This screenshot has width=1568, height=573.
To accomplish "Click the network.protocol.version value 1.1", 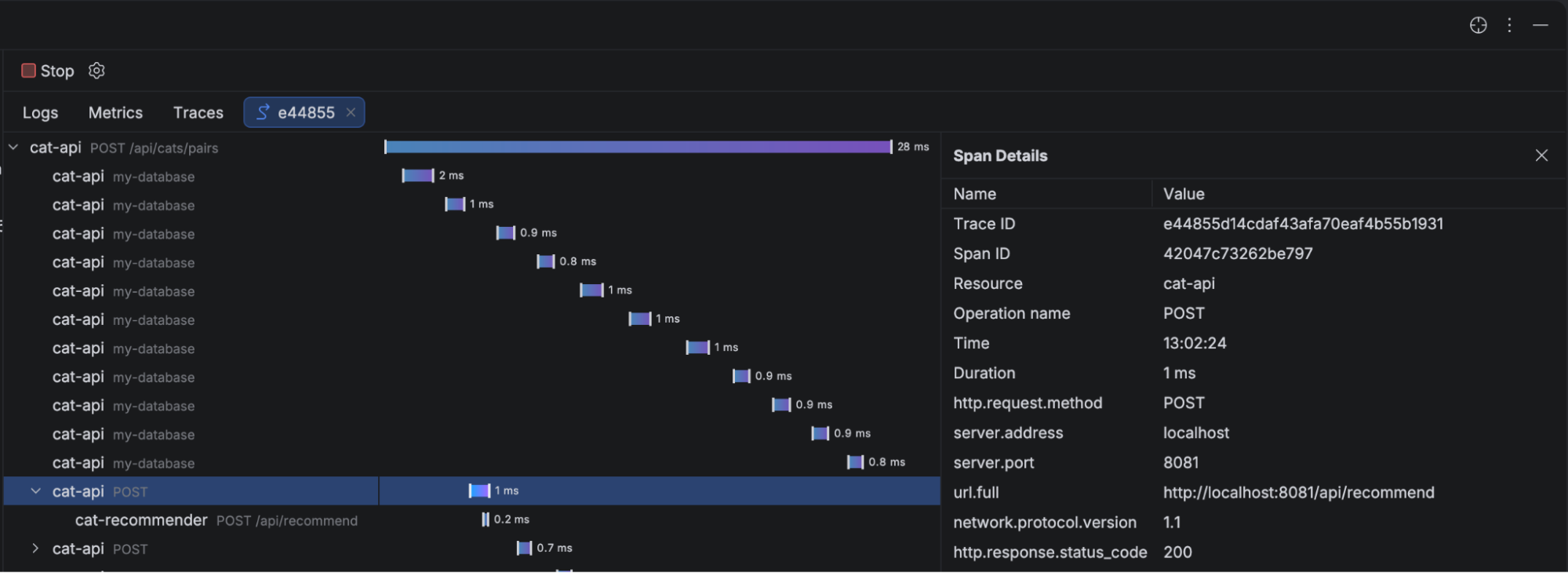I will [x=1172, y=522].
